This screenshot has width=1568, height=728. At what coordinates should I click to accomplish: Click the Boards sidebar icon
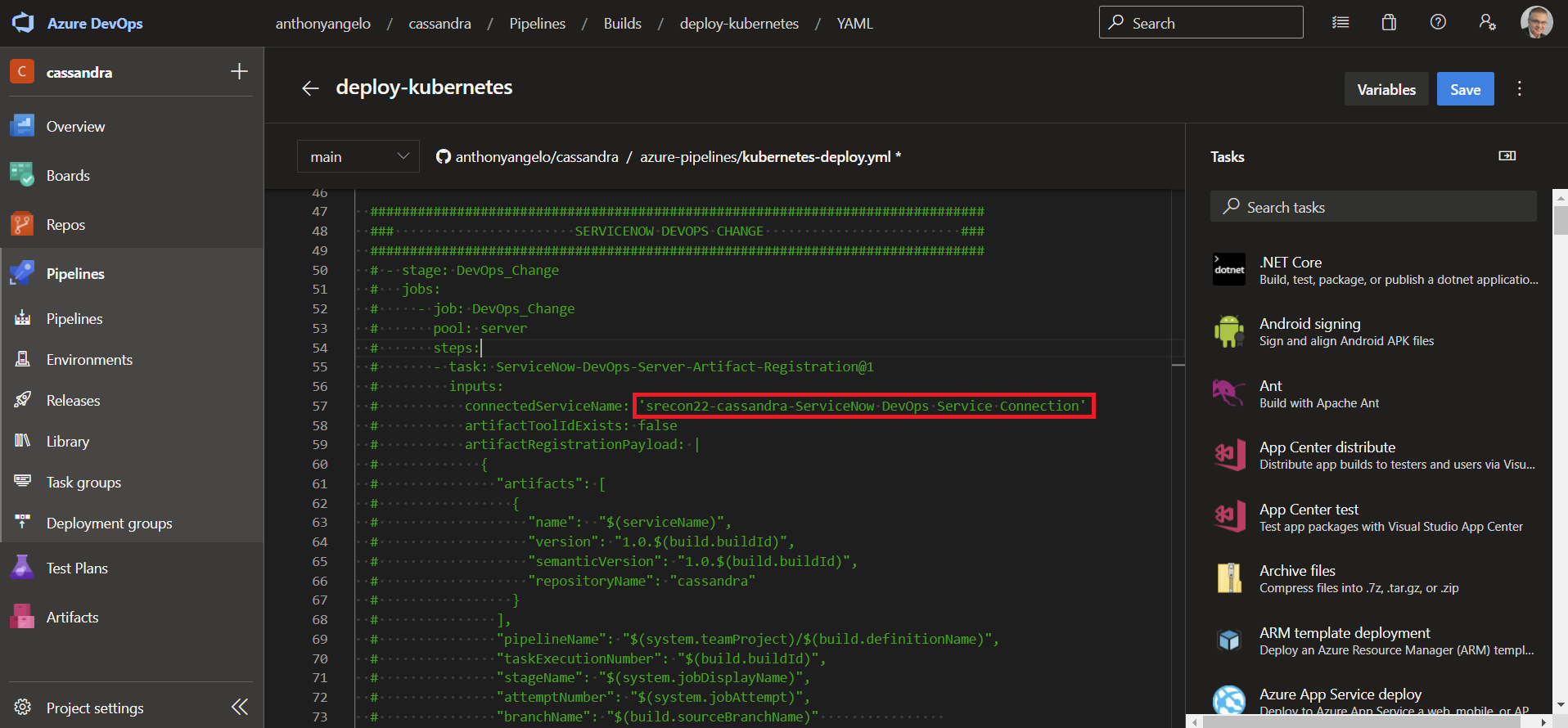[22, 175]
